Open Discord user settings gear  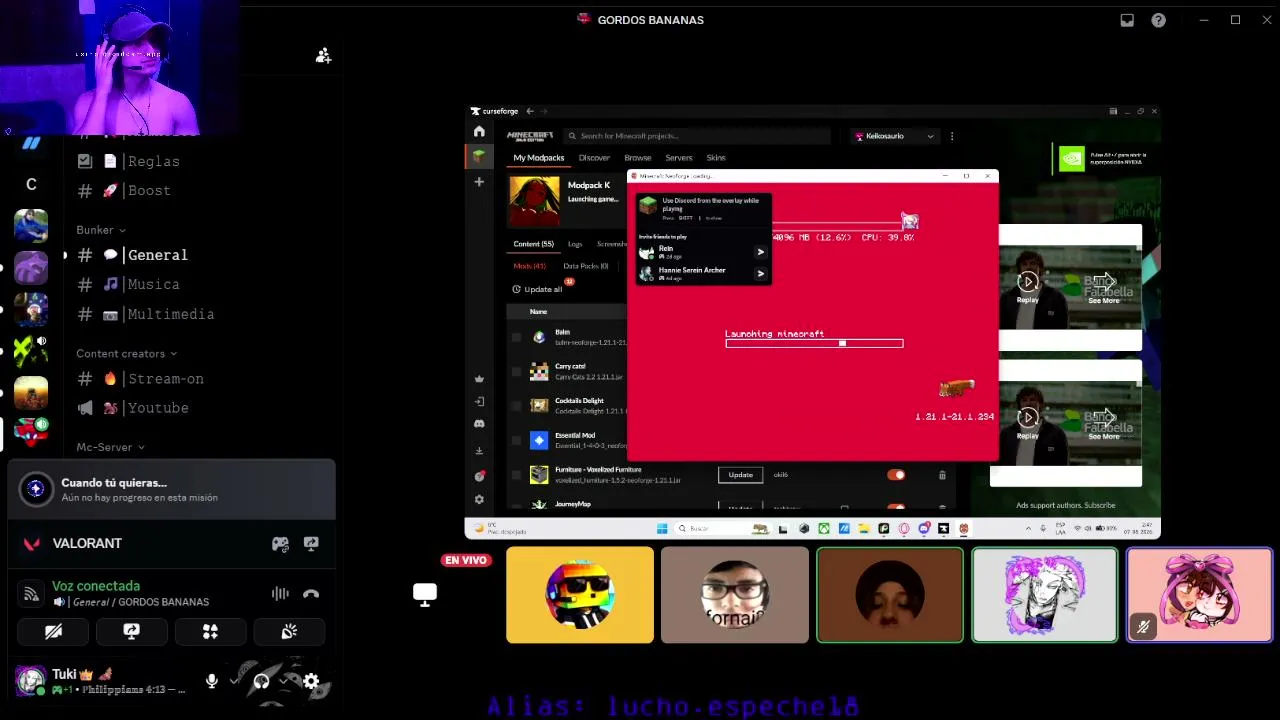(x=311, y=682)
